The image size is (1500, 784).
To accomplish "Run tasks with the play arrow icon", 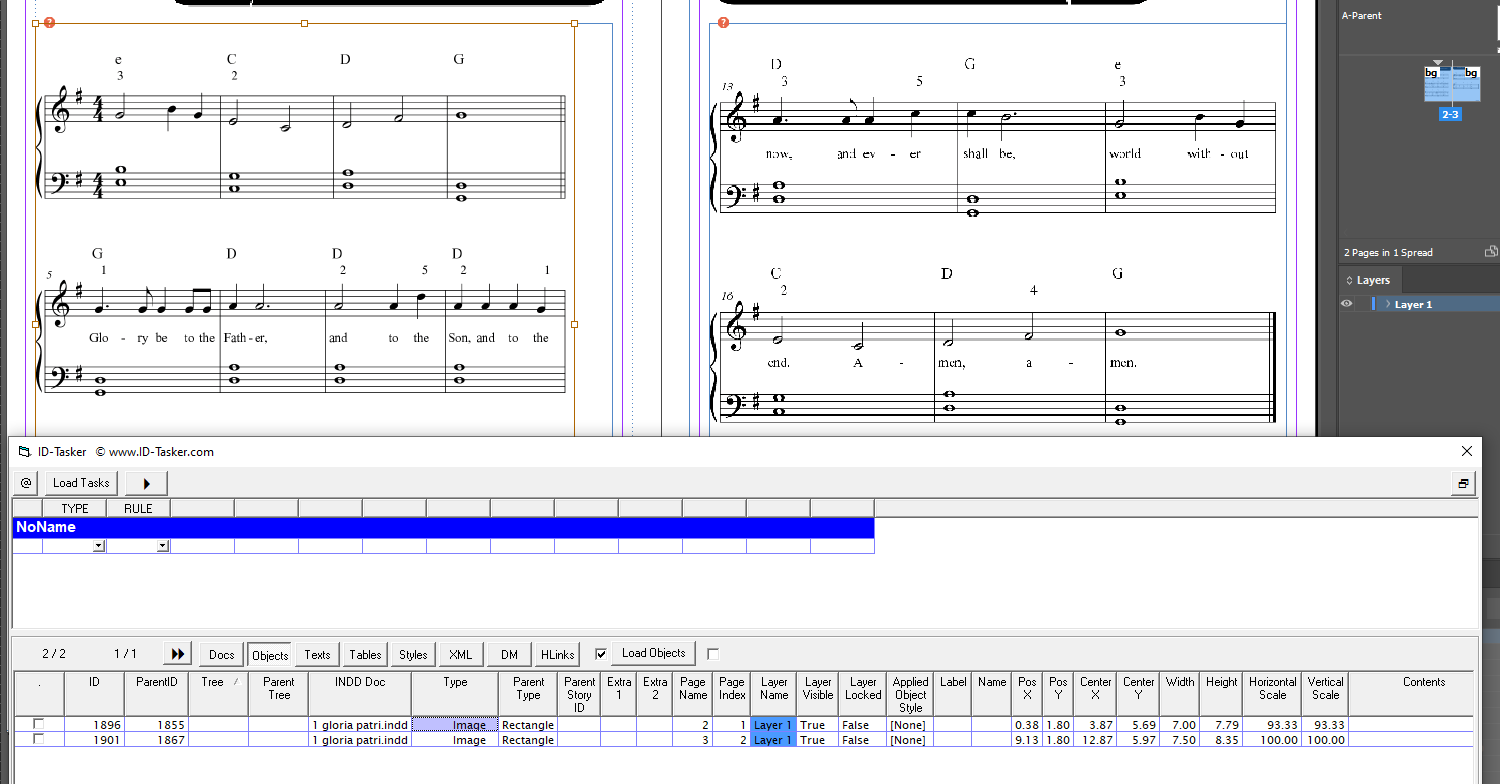I will 146,483.
